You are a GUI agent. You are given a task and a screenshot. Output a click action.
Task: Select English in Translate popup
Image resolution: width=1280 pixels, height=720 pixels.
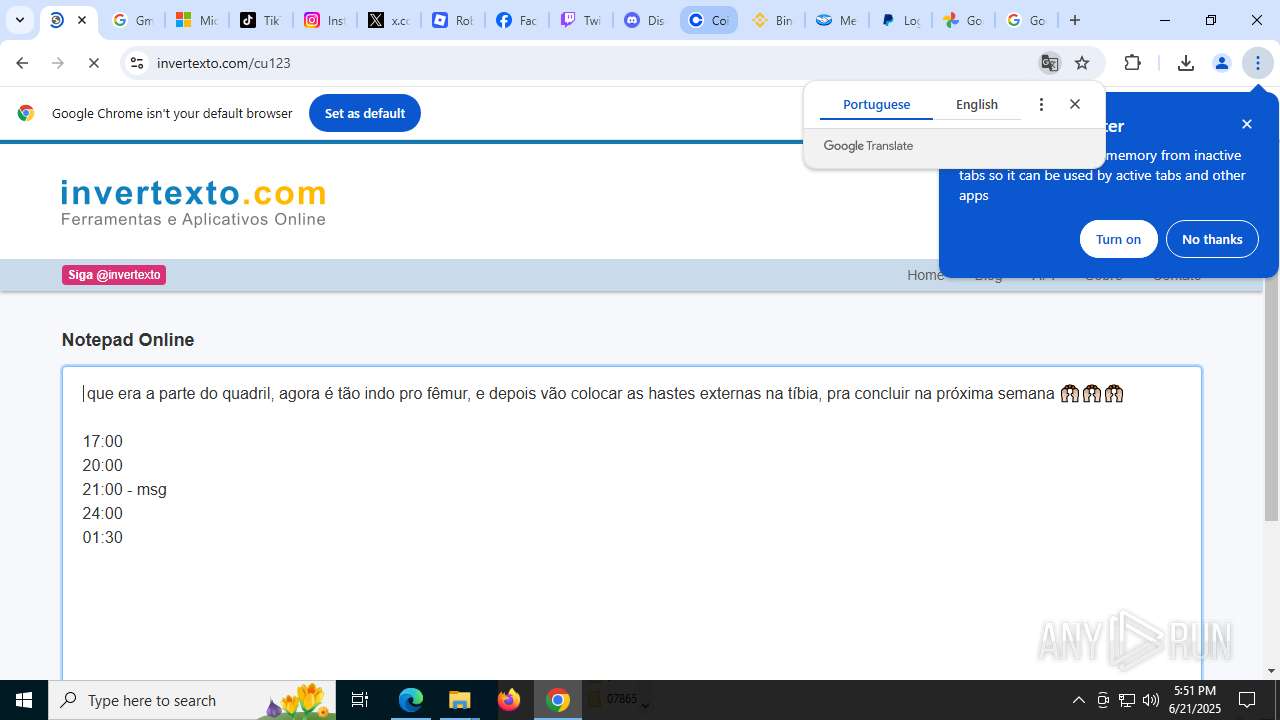click(977, 104)
